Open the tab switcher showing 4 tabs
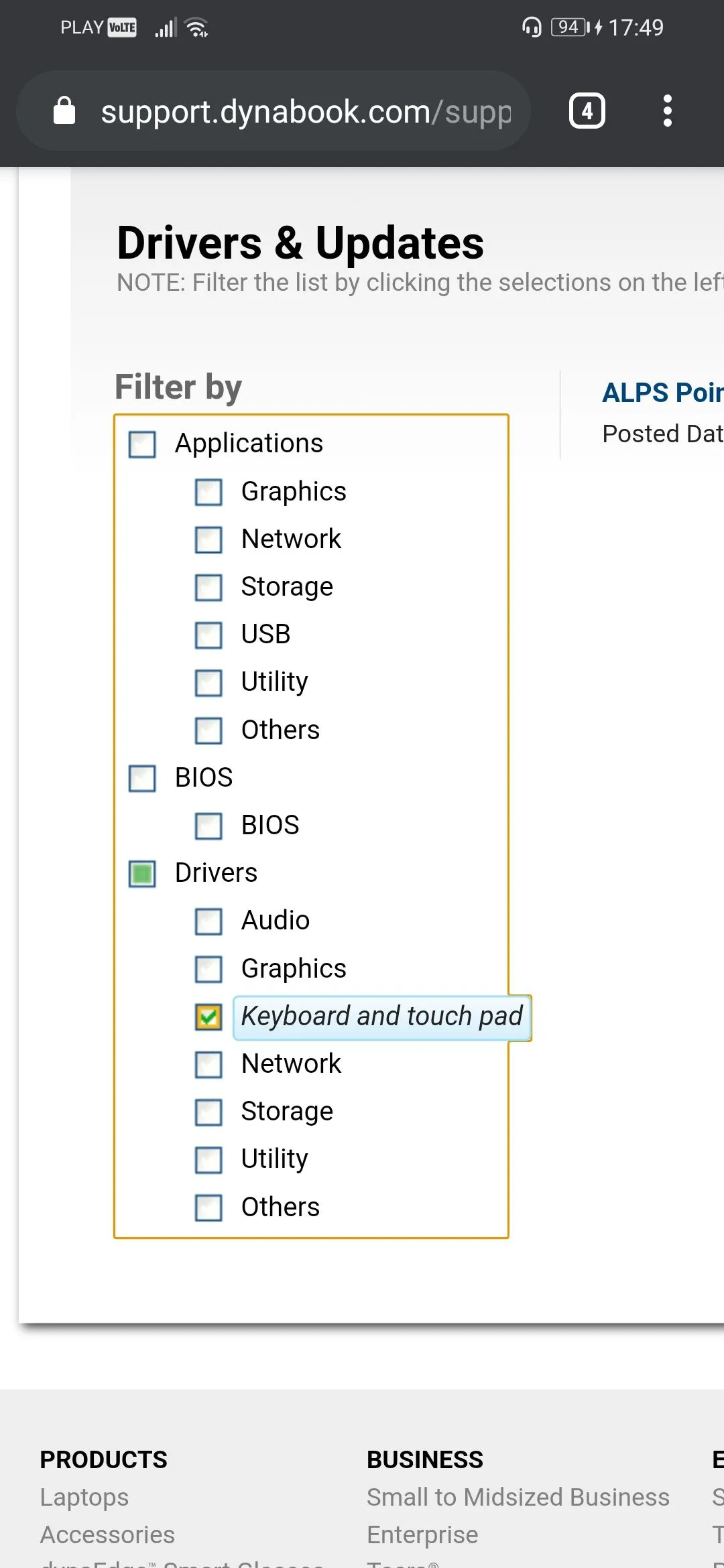 [x=587, y=111]
